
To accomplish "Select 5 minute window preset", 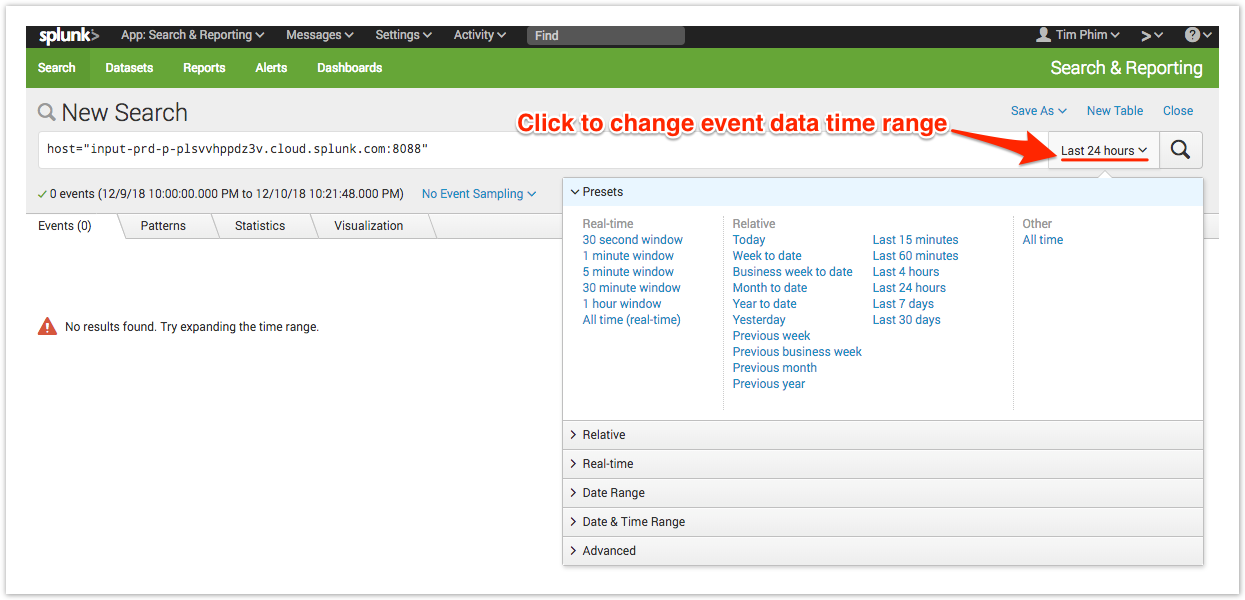I will click(x=628, y=272).
